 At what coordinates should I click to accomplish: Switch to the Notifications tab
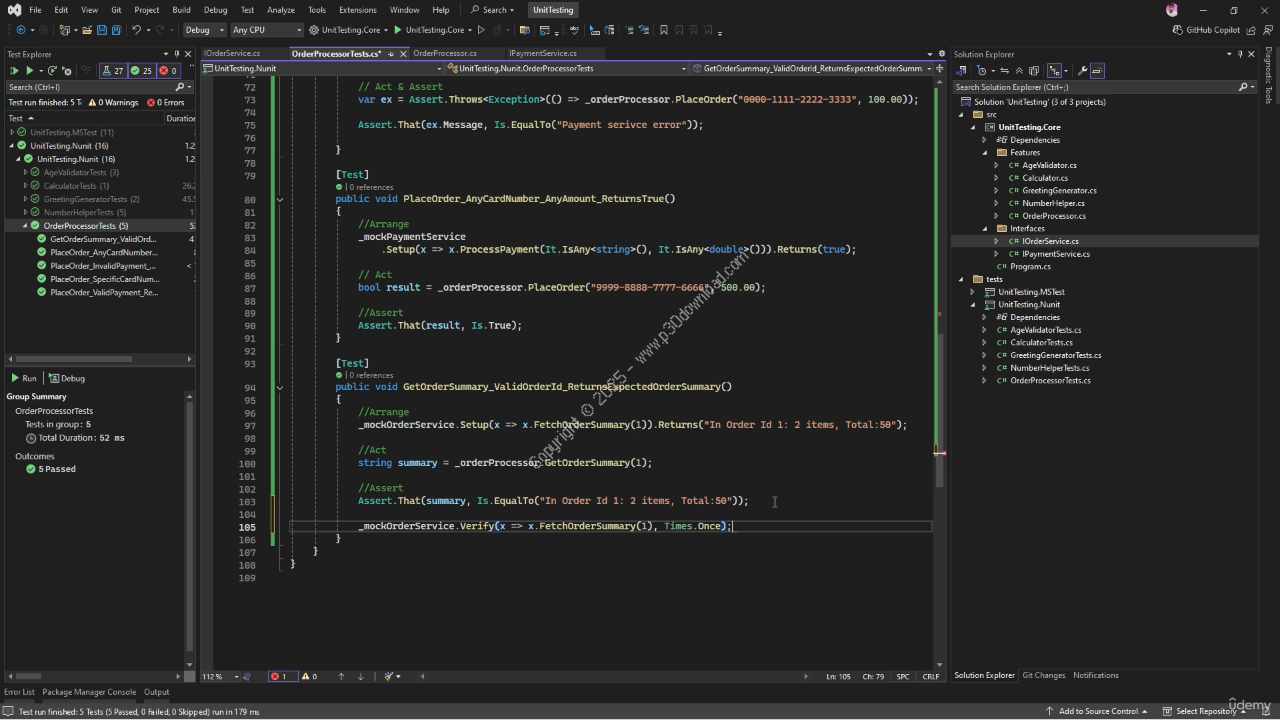pyautogui.click(x=1095, y=675)
